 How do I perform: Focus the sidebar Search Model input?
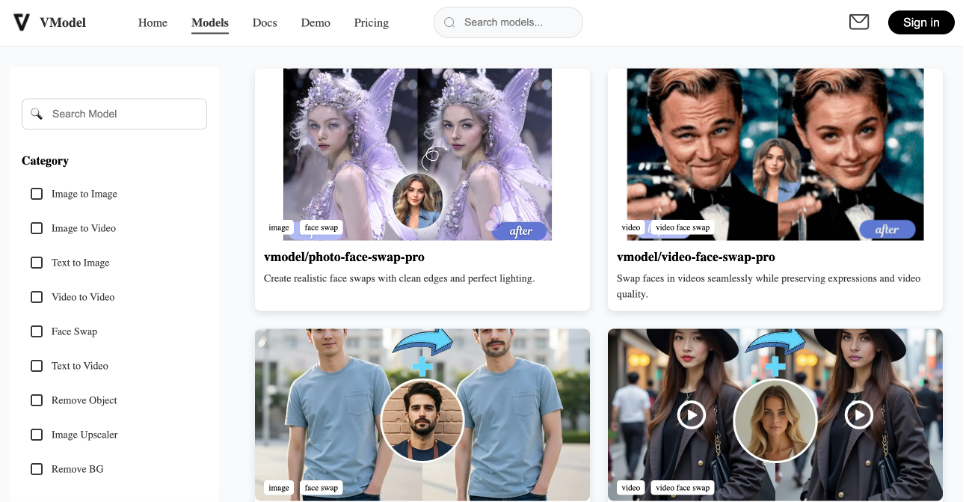pos(114,114)
